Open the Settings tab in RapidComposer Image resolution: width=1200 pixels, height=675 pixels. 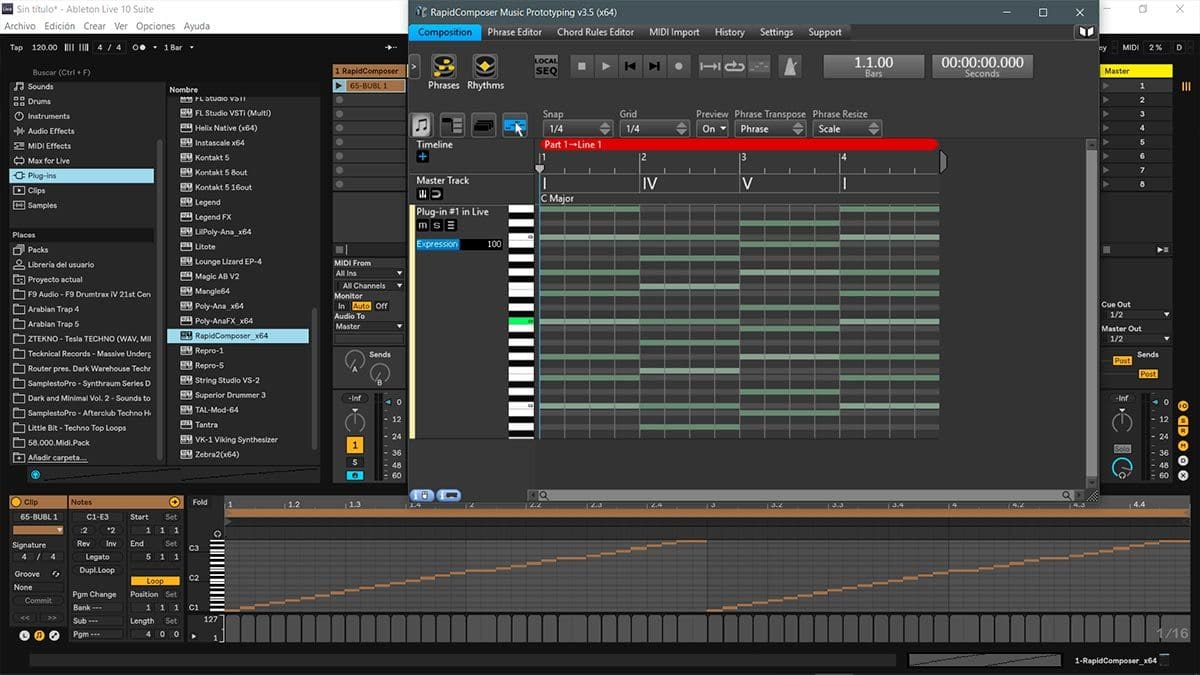point(776,32)
